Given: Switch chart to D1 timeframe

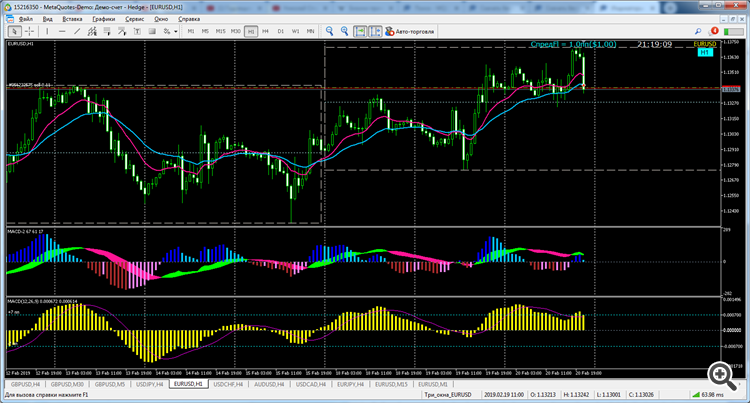Looking at the screenshot, I should [x=281, y=32].
